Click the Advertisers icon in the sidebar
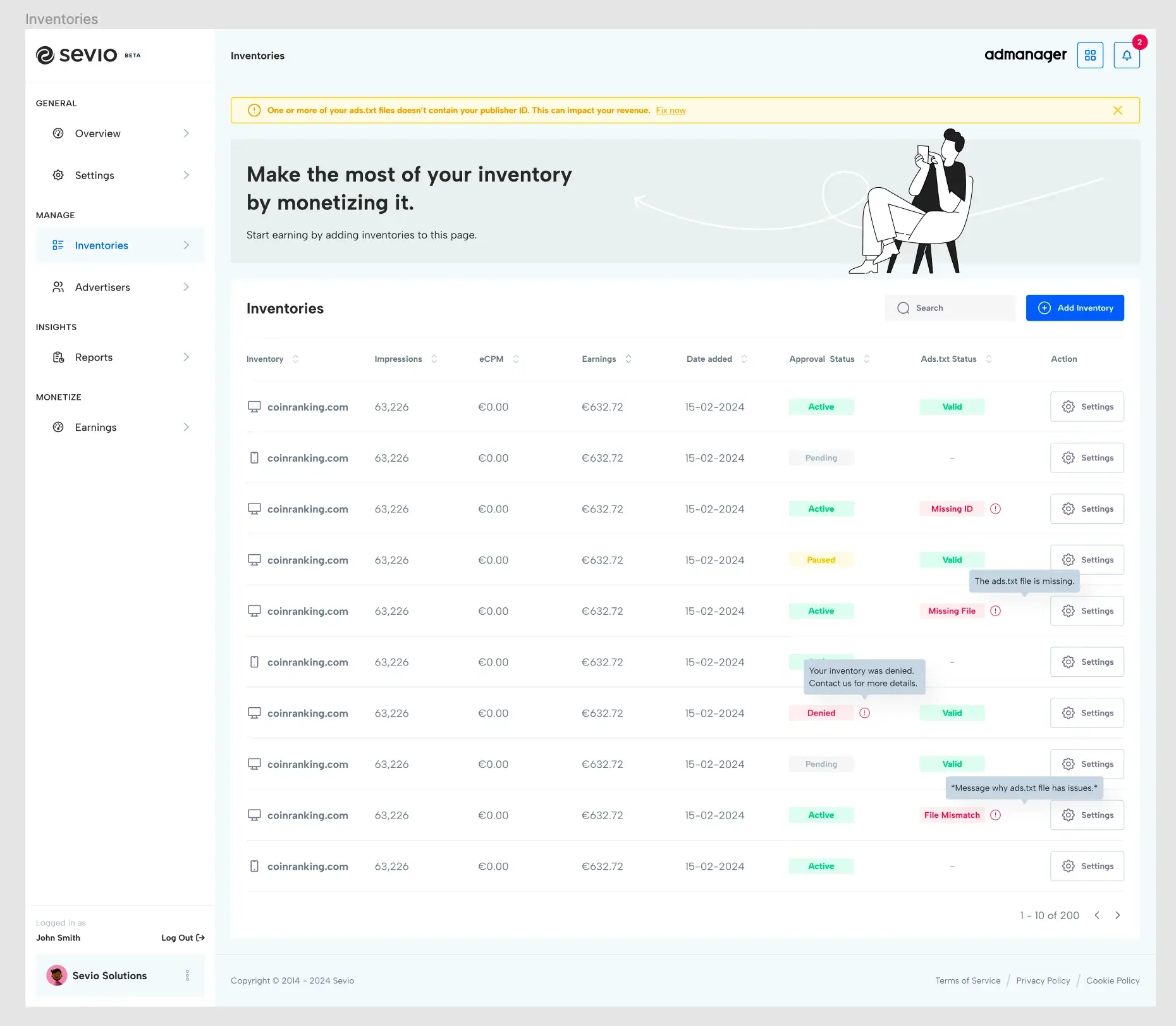Viewport: 1176px width, 1026px height. click(58, 287)
